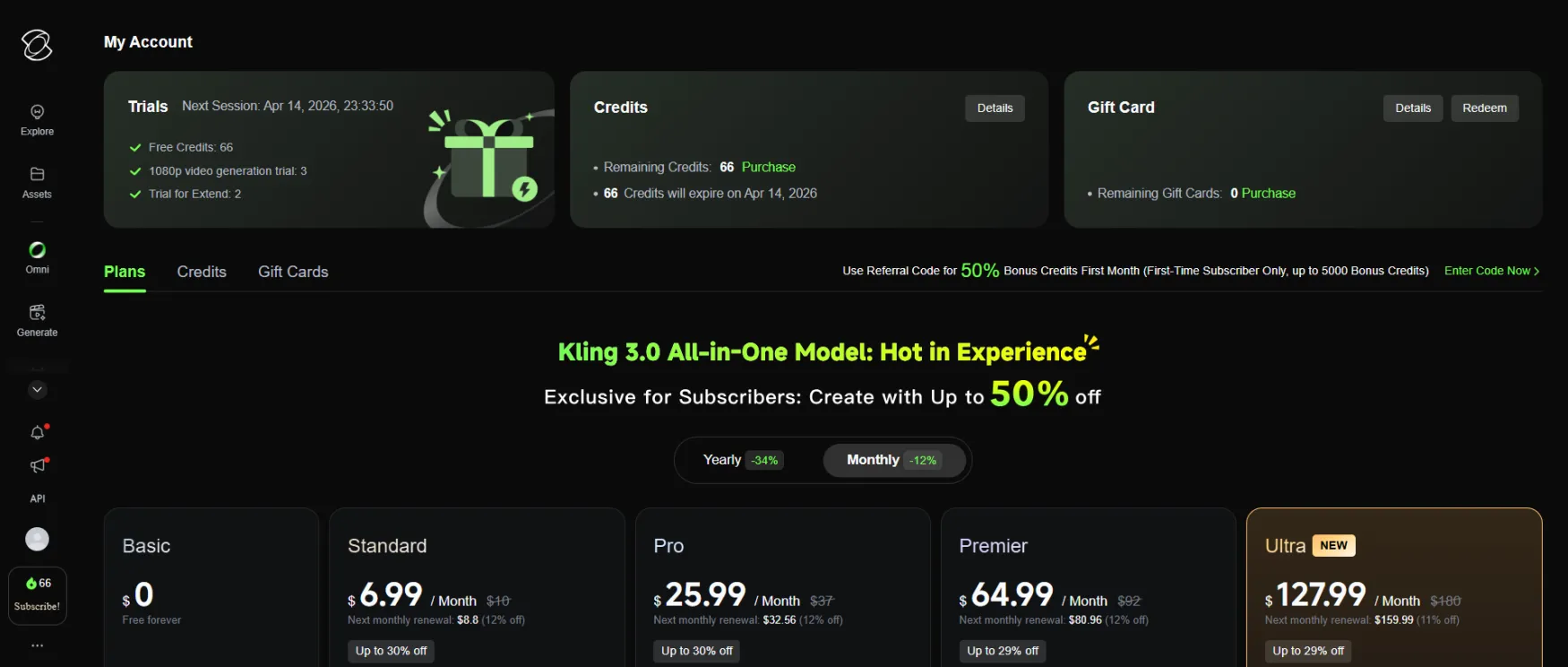View announcements via the megaphone icon
This screenshot has width=1568, height=667.
(x=37, y=465)
